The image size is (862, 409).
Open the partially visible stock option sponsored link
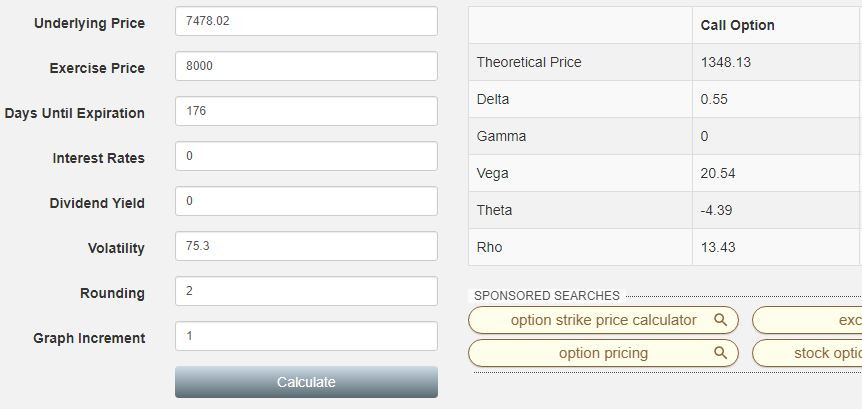click(x=807, y=353)
